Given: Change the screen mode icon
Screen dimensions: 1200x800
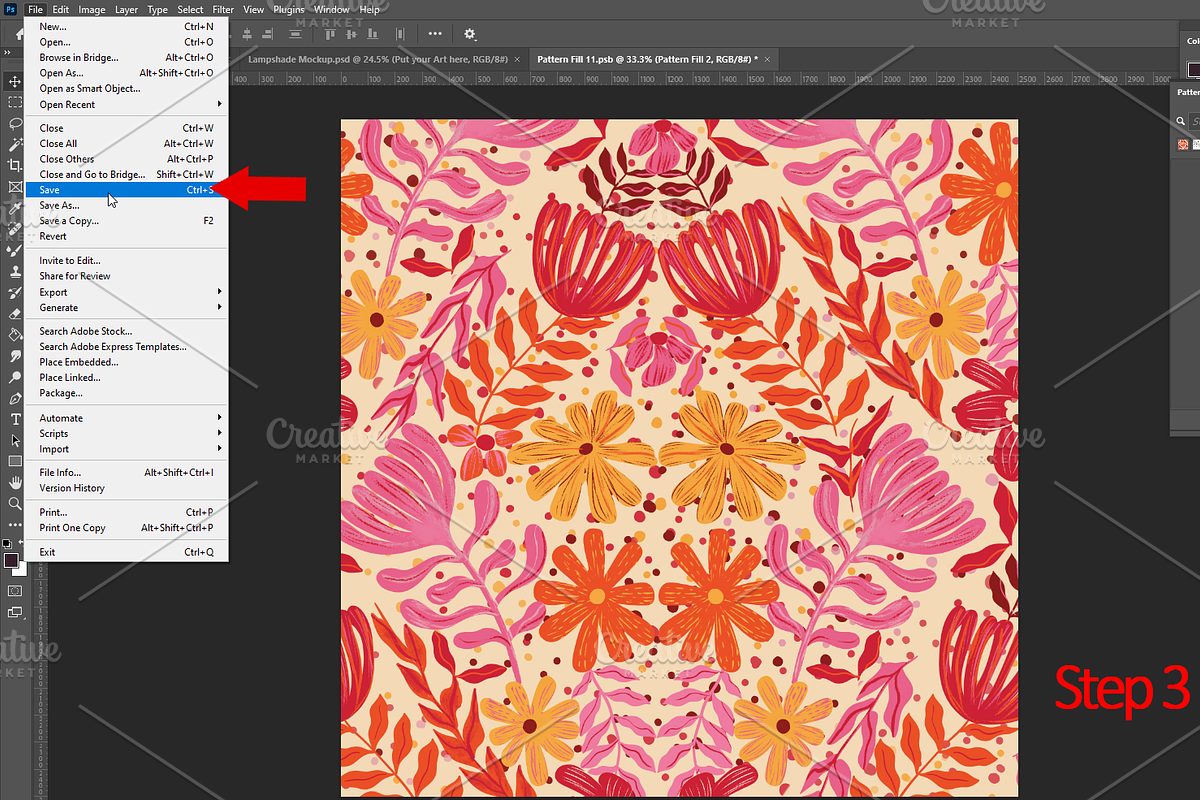Looking at the screenshot, I should (x=15, y=612).
